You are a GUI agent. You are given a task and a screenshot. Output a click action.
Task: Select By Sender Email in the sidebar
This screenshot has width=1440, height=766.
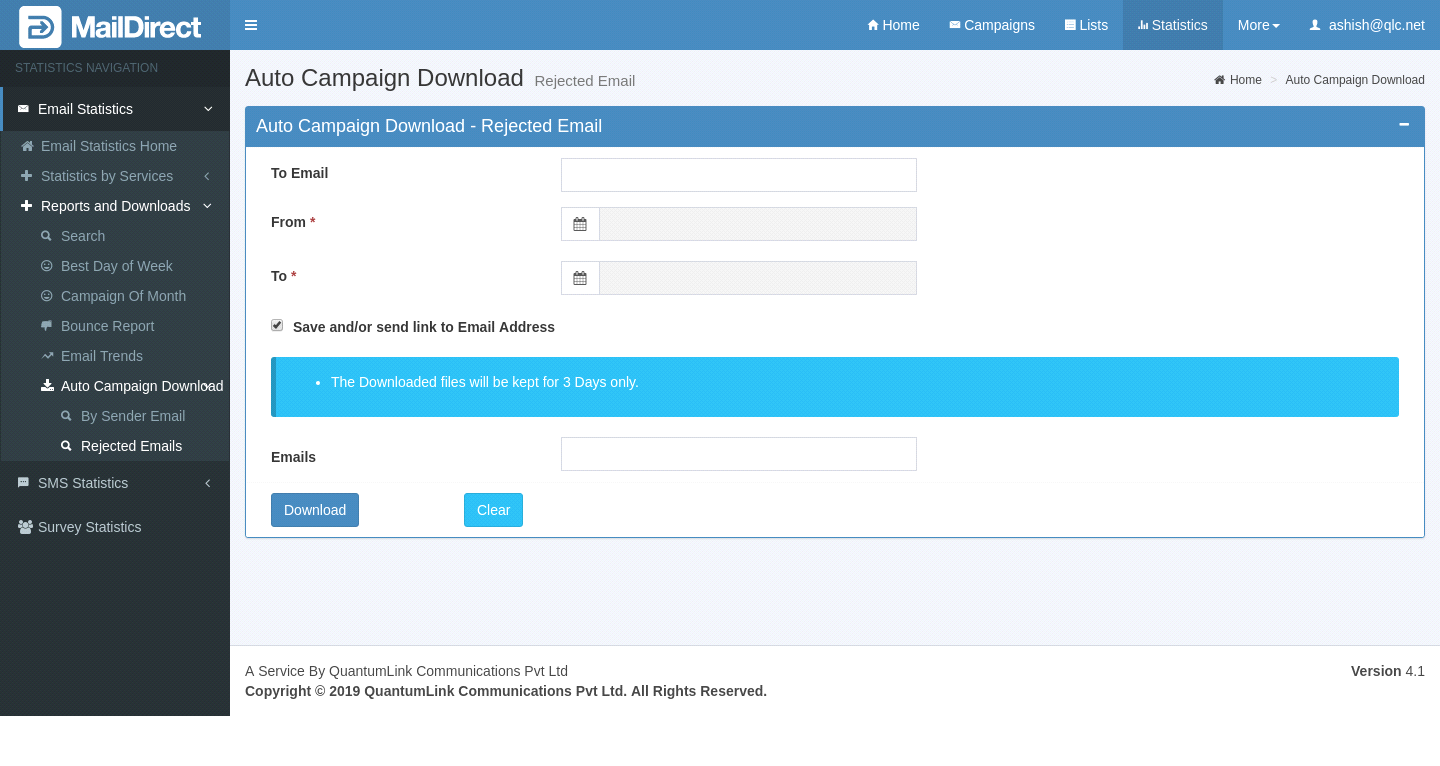click(132, 416)
